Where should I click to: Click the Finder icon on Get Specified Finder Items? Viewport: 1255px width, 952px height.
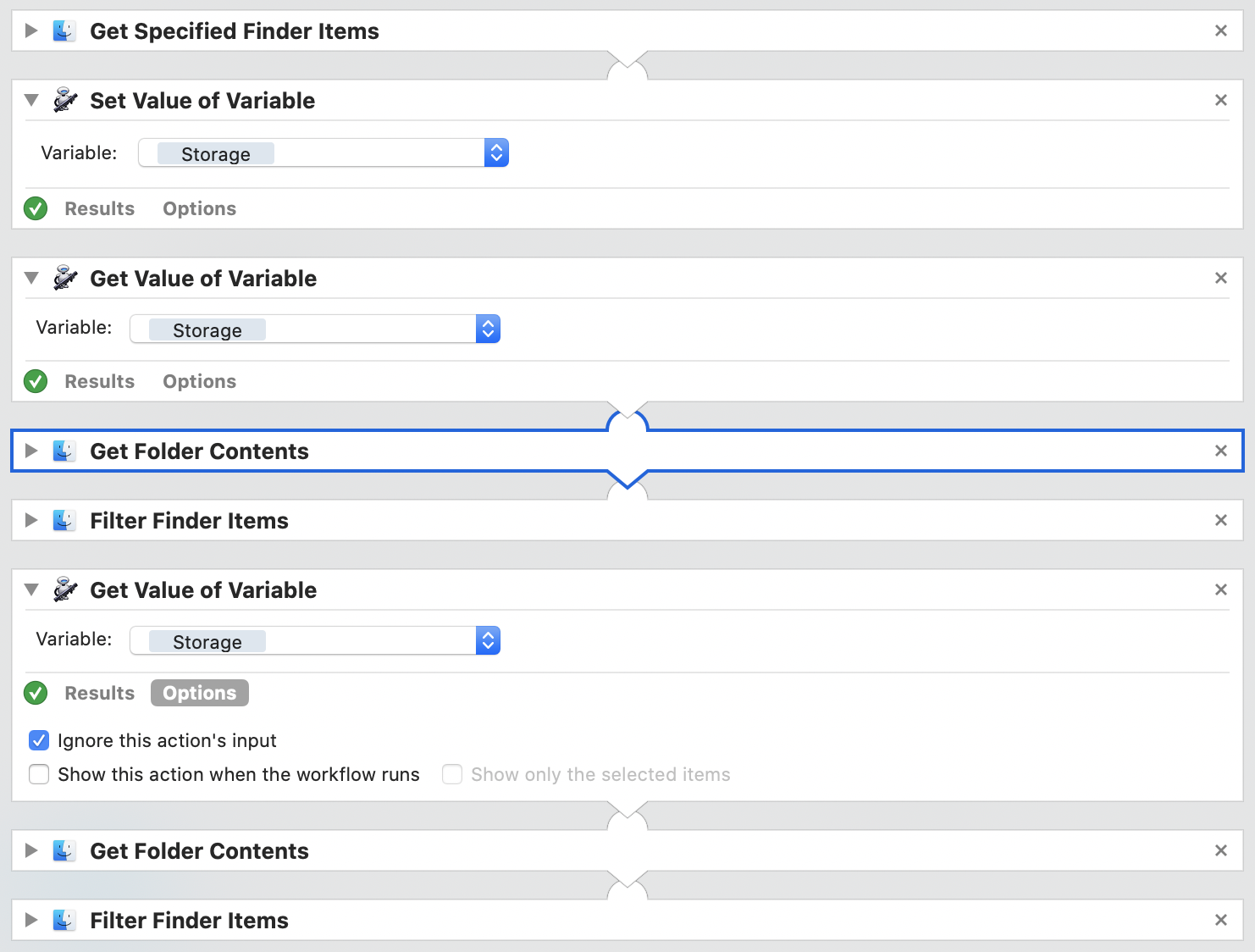pos(64,30)
